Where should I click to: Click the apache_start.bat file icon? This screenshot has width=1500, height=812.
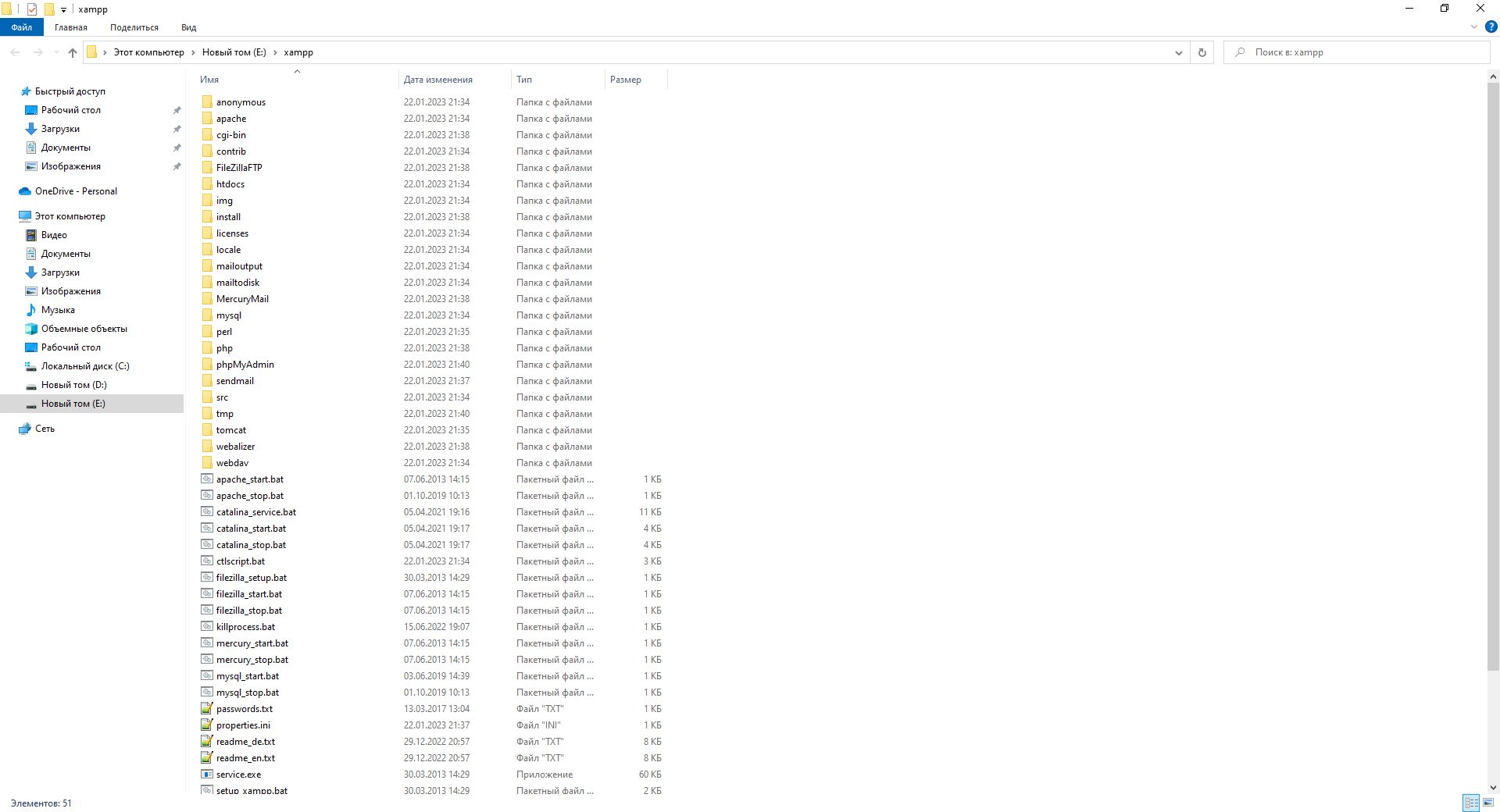tap(207, 479)
